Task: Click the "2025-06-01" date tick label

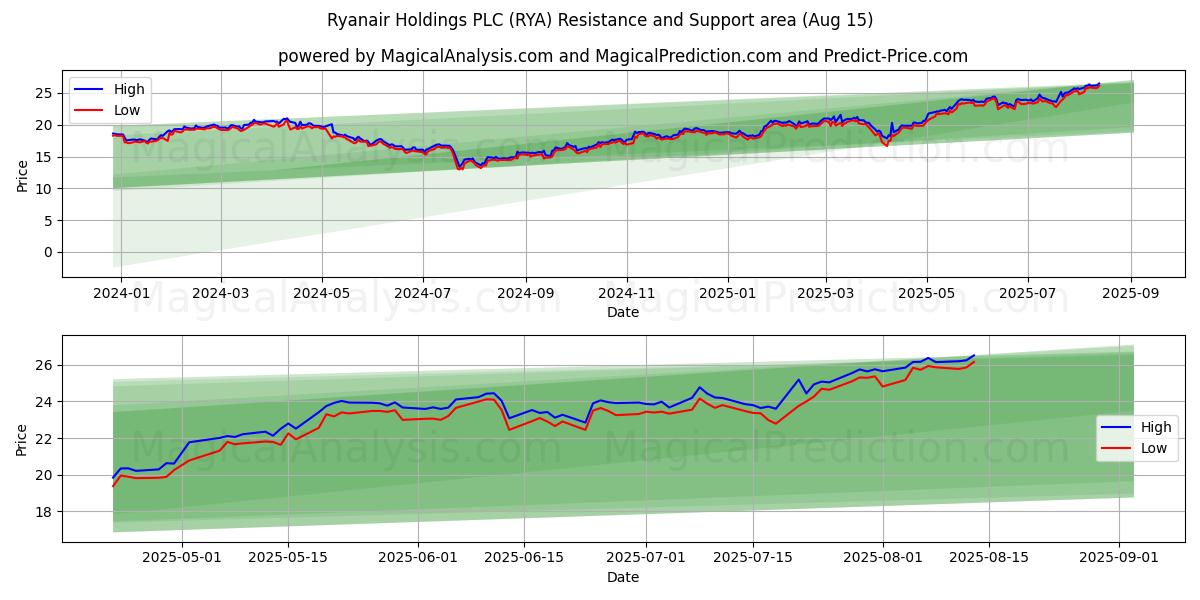Action: click(x=417, y=559)
